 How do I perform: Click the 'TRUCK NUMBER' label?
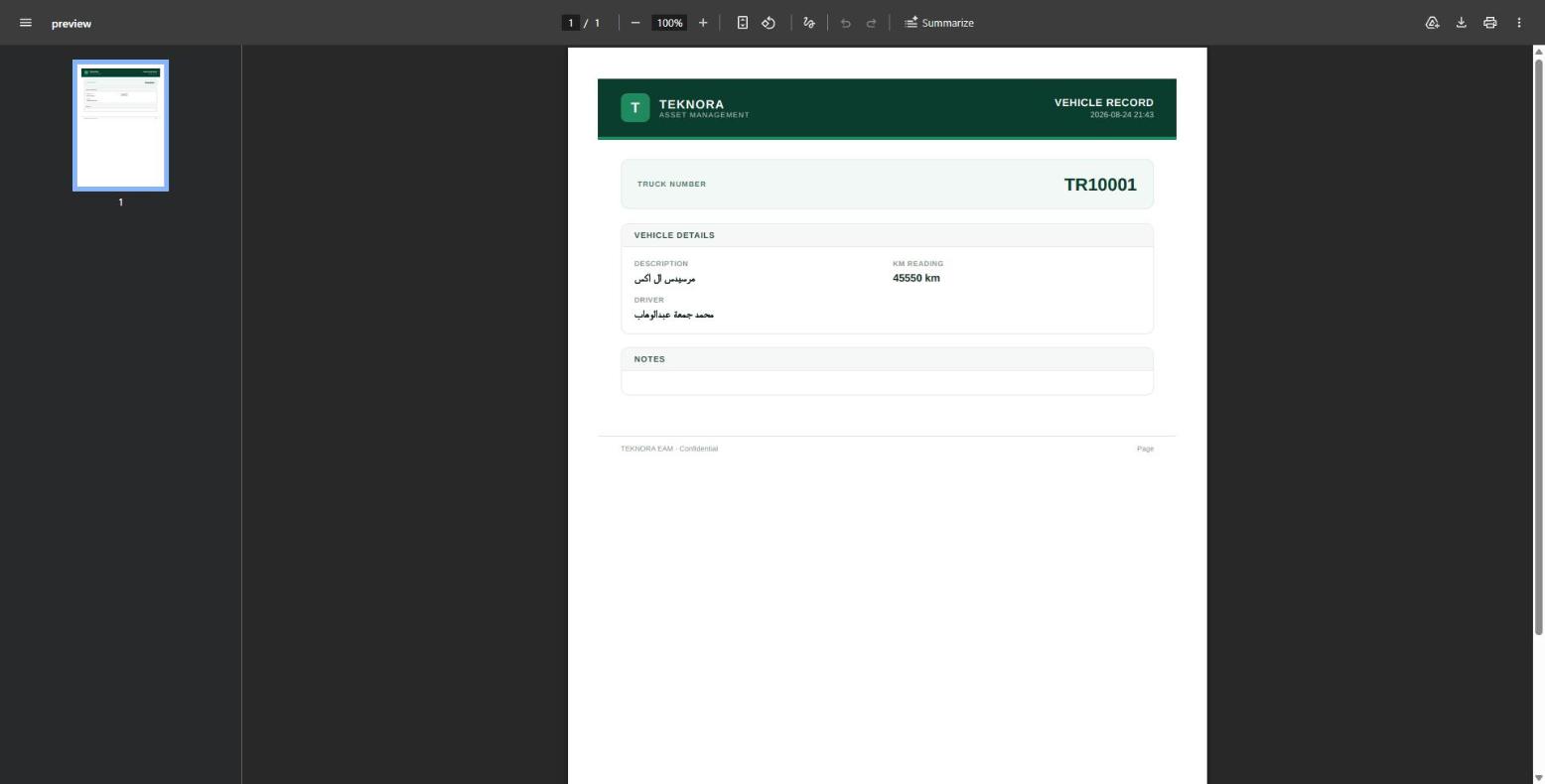[x=672, y=184]
